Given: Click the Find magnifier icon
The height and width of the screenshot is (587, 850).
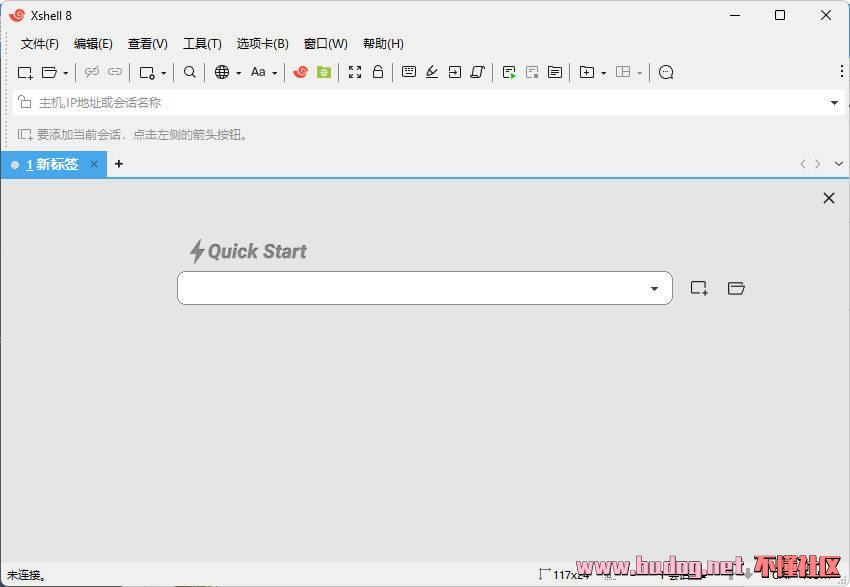Looking at the screenshot, I should coord(189,72).
